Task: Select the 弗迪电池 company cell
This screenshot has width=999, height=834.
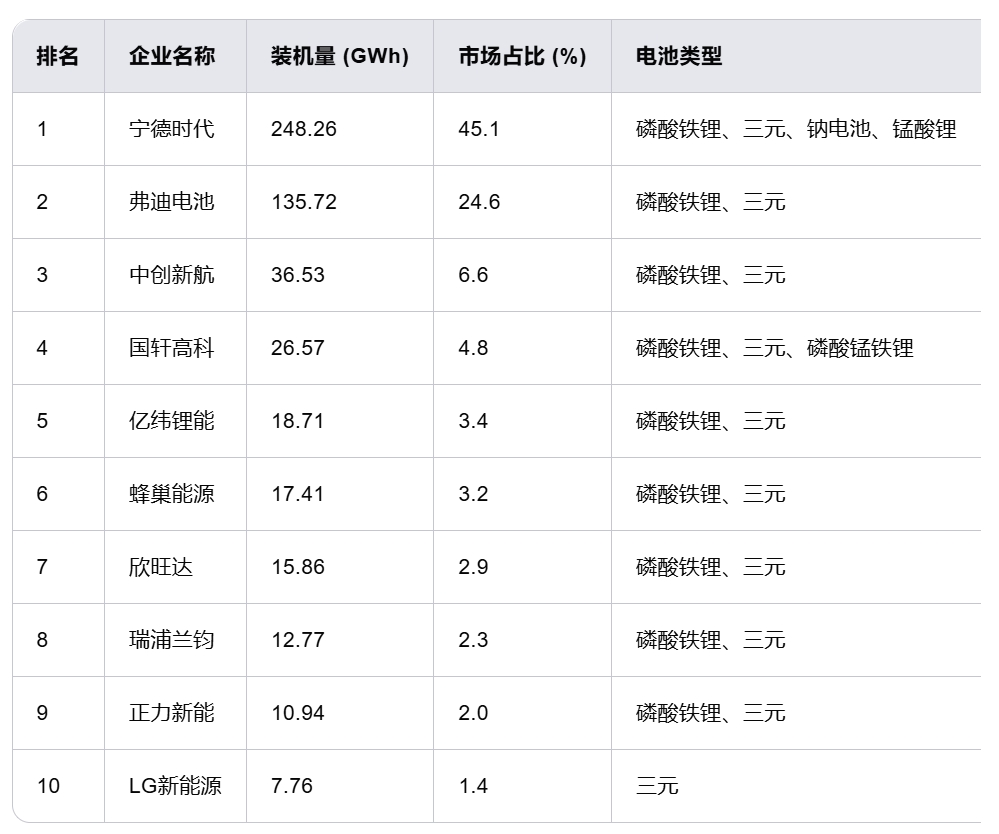Action: pos(171,202)
